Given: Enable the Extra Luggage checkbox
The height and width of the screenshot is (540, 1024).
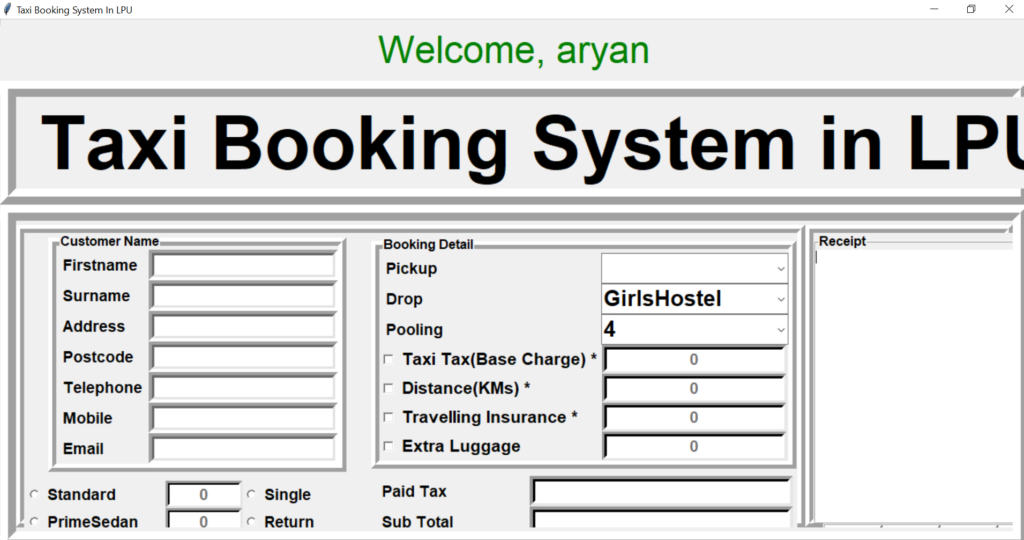Looking at the screenshot, I should tap(389, 446).
